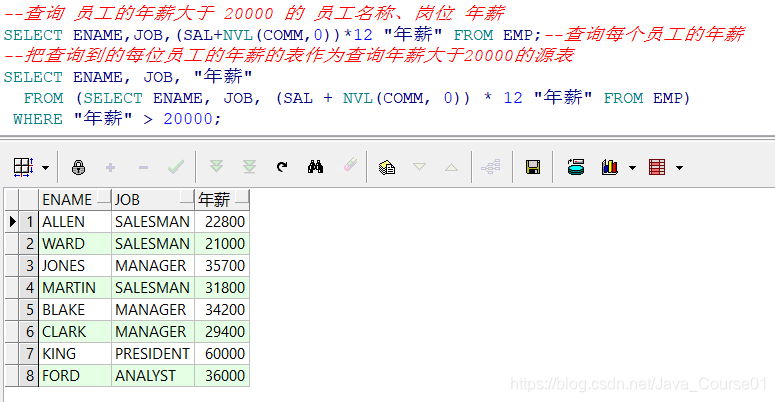775x402 pixels.
Task: Click the checkmark to post changes
Action: pos(176,167)
